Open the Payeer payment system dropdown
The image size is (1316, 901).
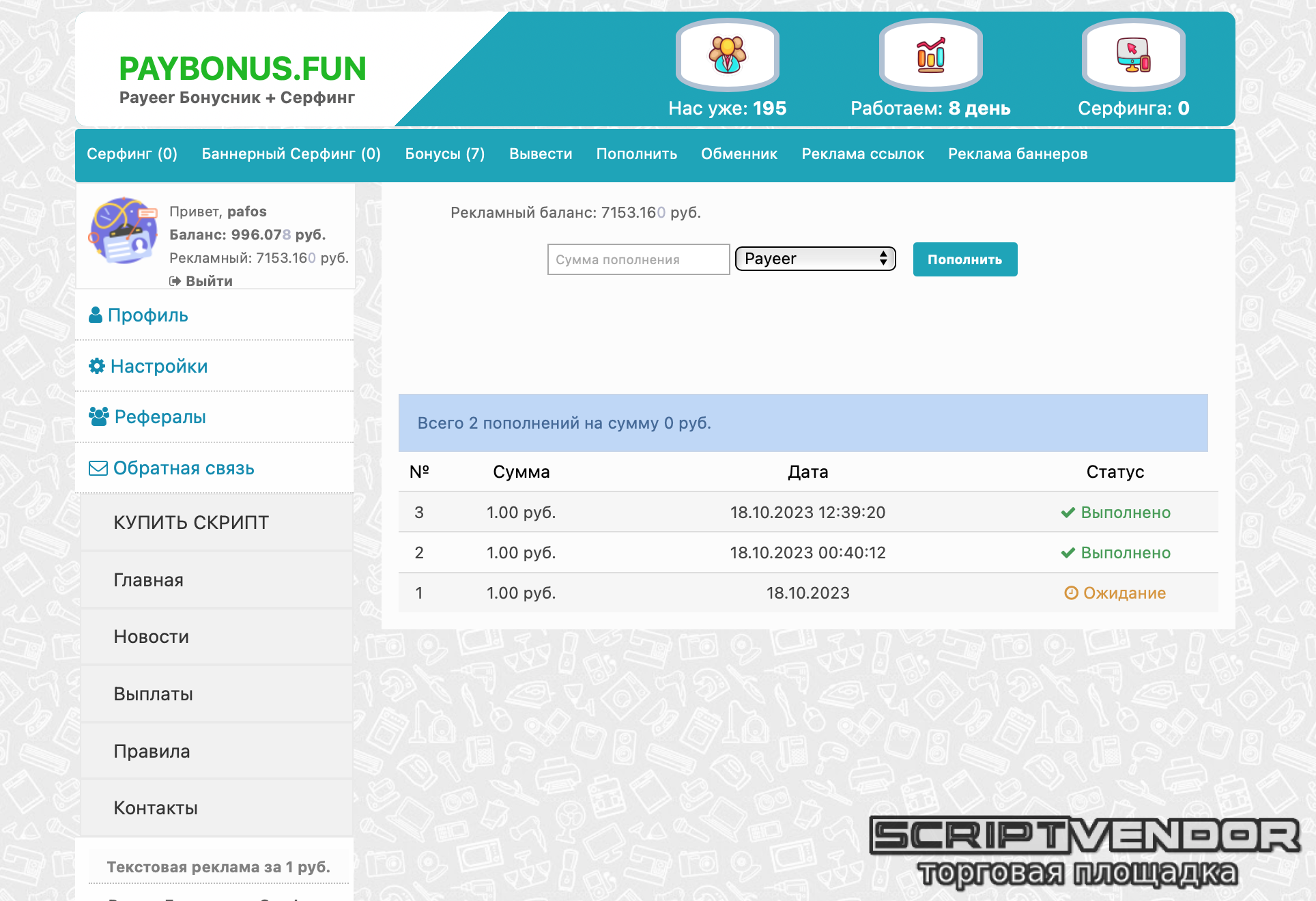coord(815,259)
